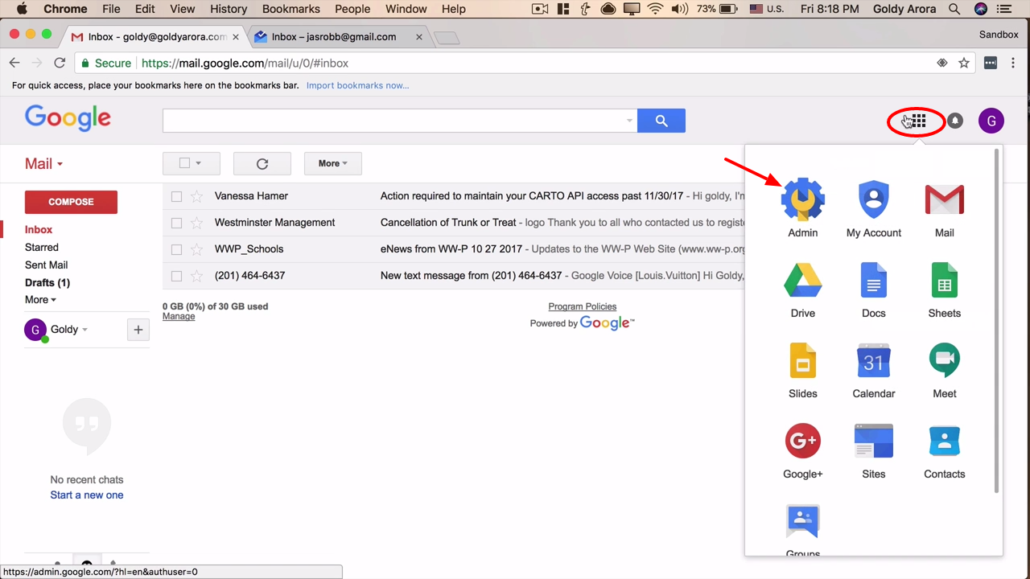Select the Vanessa Hamer email checkbox
1030x579 pixels.
click(x=176, y=197)
